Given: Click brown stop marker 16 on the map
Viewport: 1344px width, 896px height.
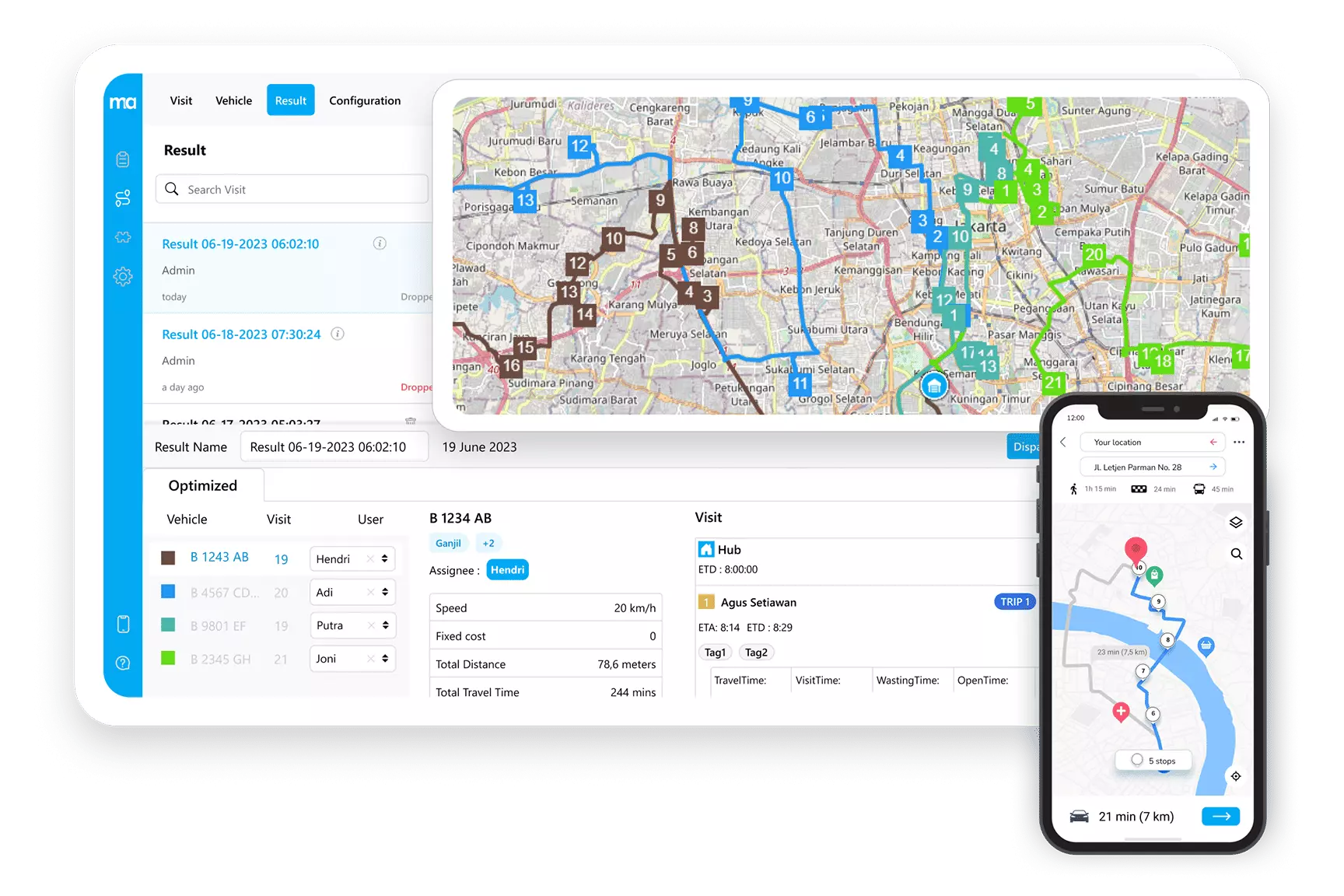Looking at the screenshot, I should (x=511, y=366).
